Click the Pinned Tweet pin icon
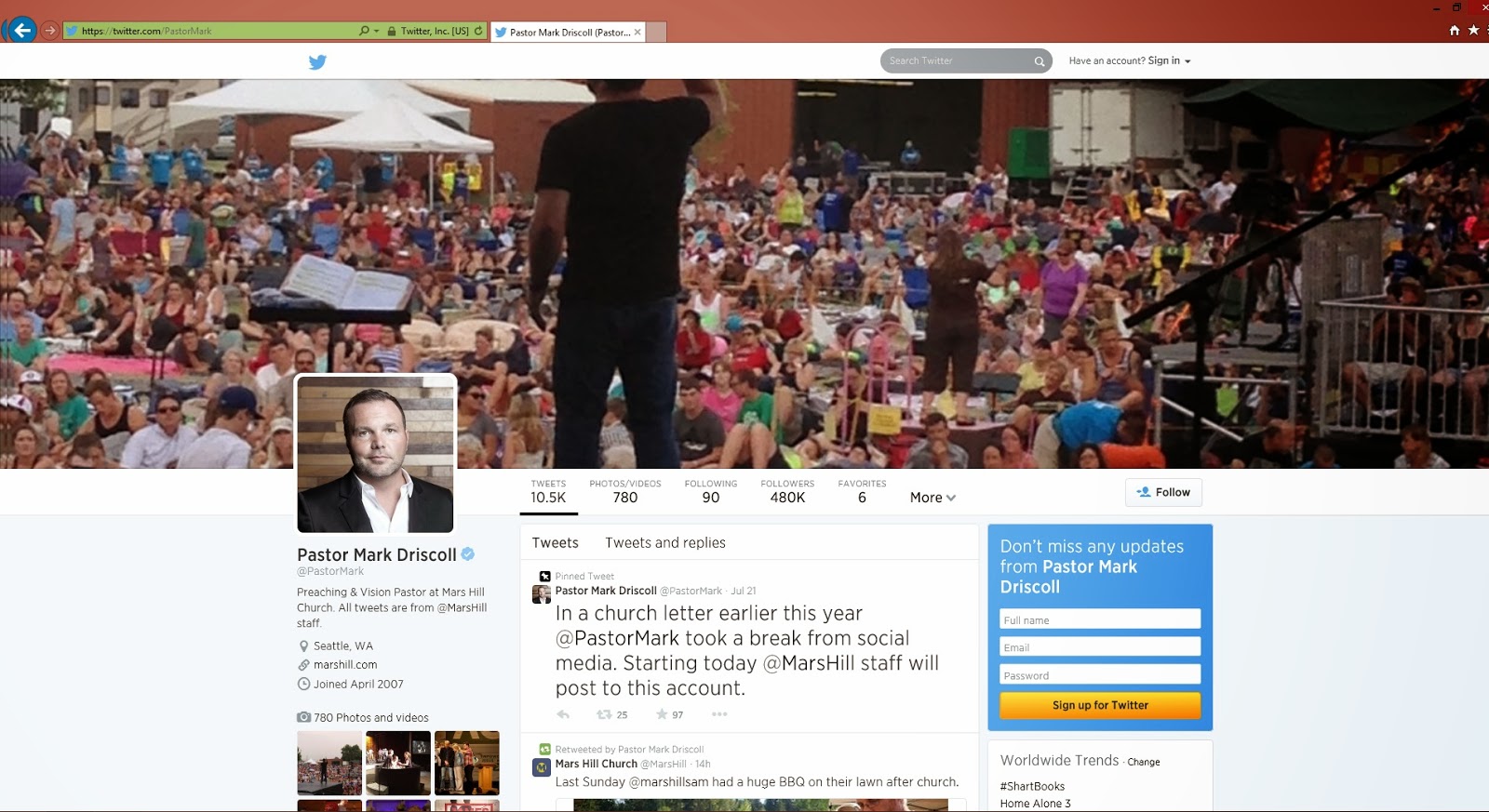Viewport: 1489px width, 812px height. click(545, 577)
